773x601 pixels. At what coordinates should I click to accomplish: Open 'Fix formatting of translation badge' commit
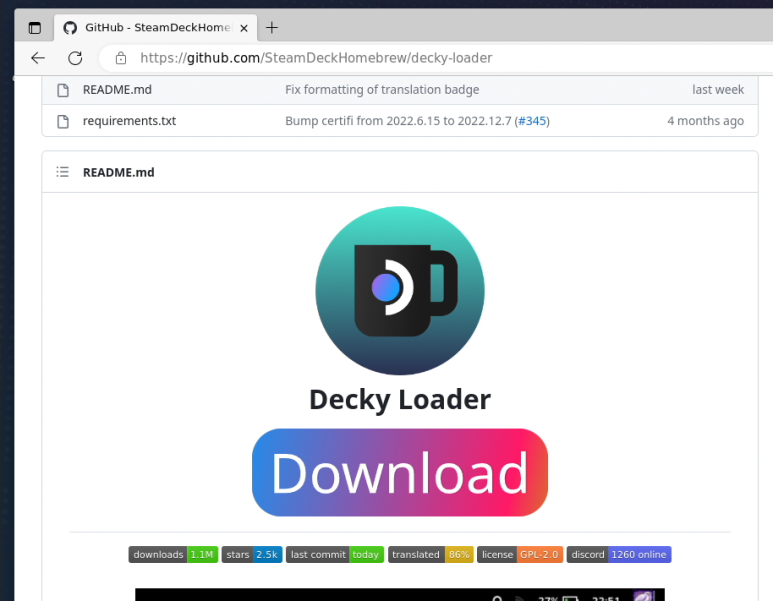[x=382, y=90]
